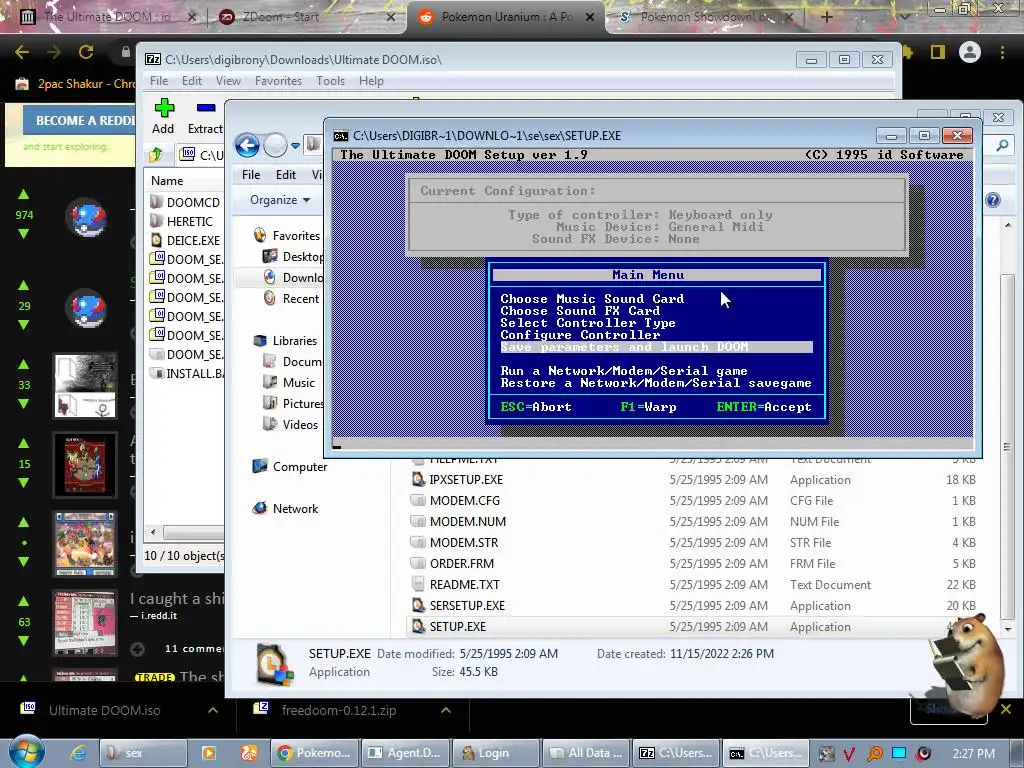This screenshot has width=1024, height=768.
Task: Select the HERETIC folder in 7-Zip
Action: (x=182, y=221)
